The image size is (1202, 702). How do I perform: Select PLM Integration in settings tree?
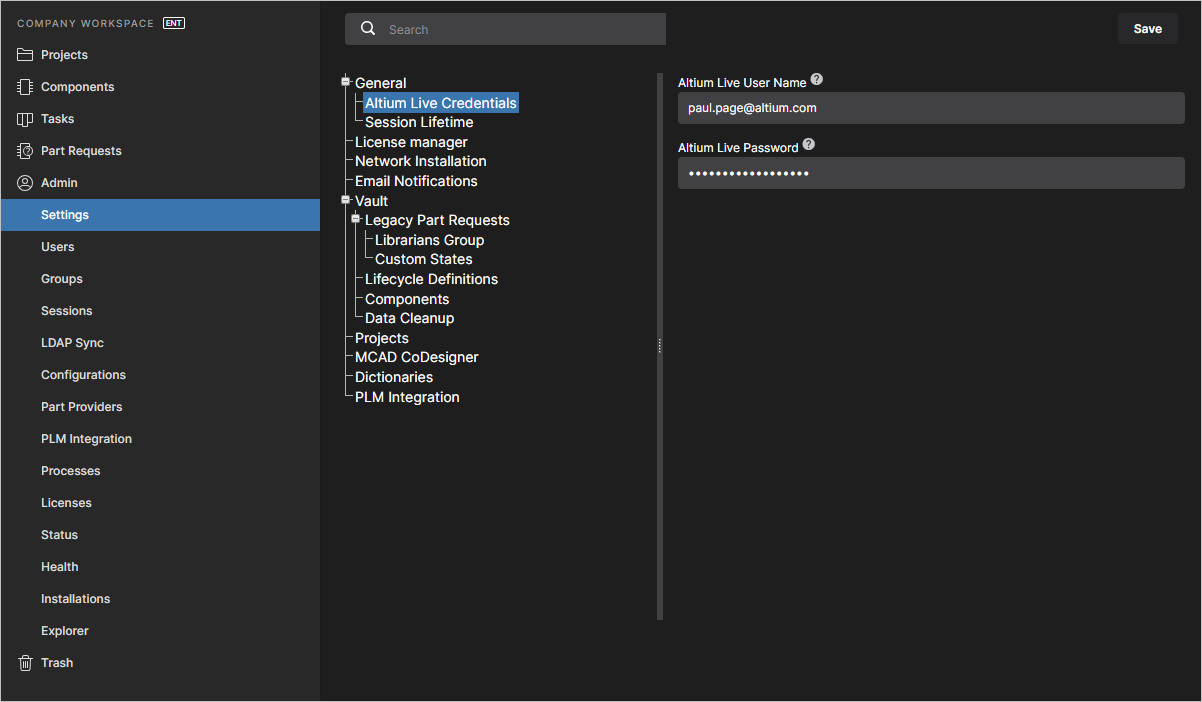407,397
